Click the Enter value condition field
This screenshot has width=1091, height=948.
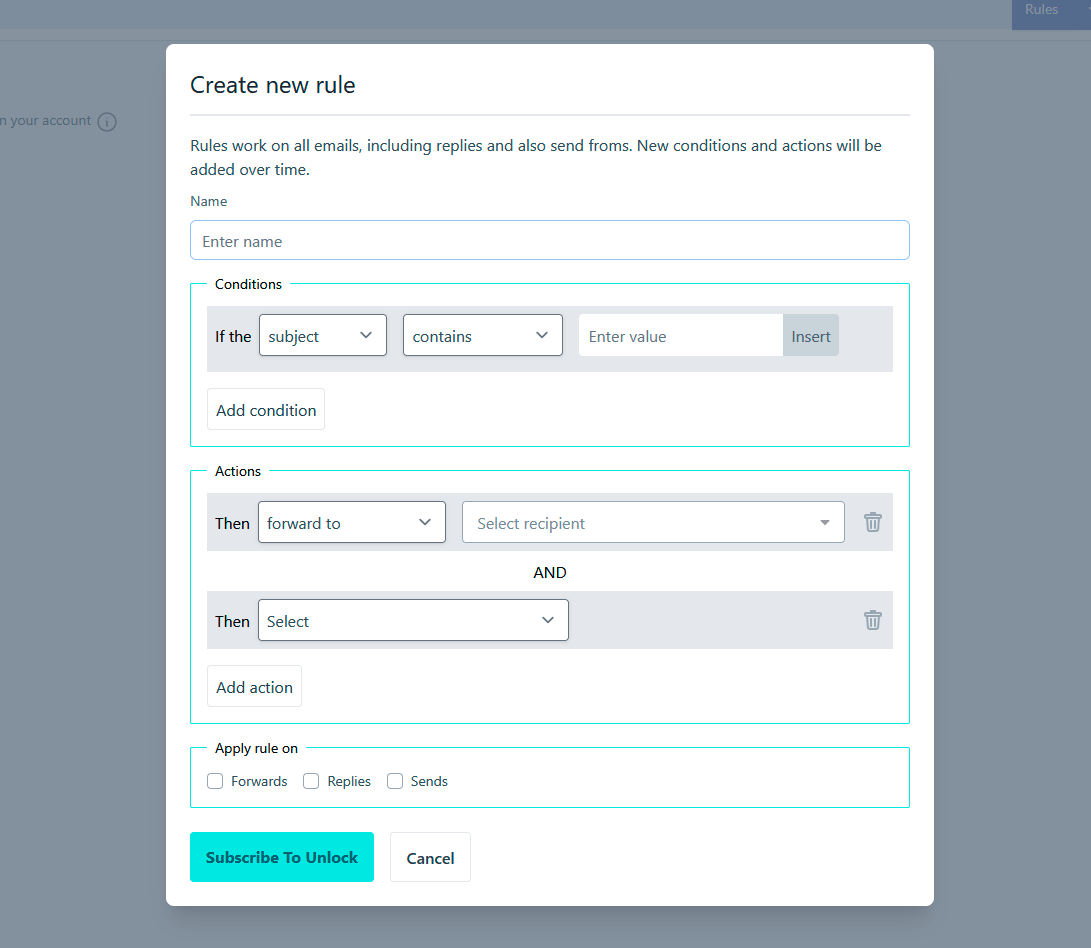click(x=681, y=335)
